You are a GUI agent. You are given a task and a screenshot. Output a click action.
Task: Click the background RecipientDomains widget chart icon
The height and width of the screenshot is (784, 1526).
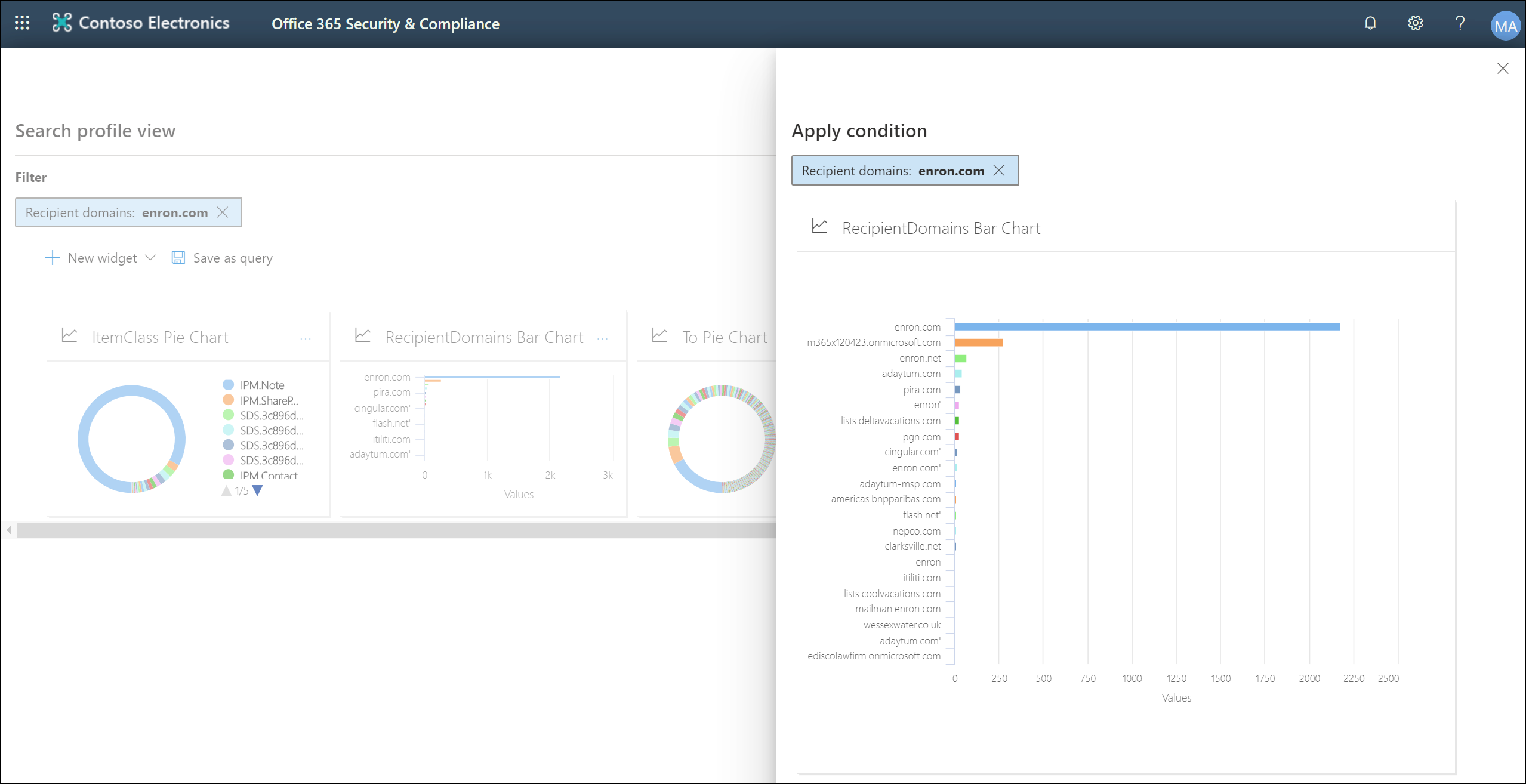tap(363, 335)
